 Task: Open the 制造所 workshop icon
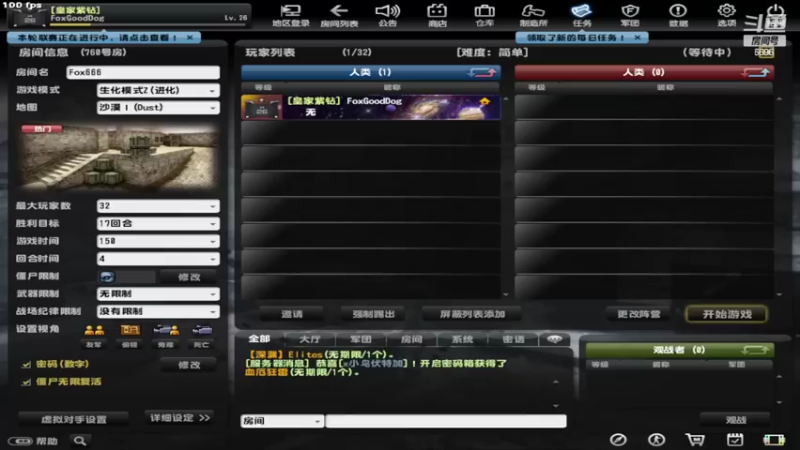tap(533, 15)
